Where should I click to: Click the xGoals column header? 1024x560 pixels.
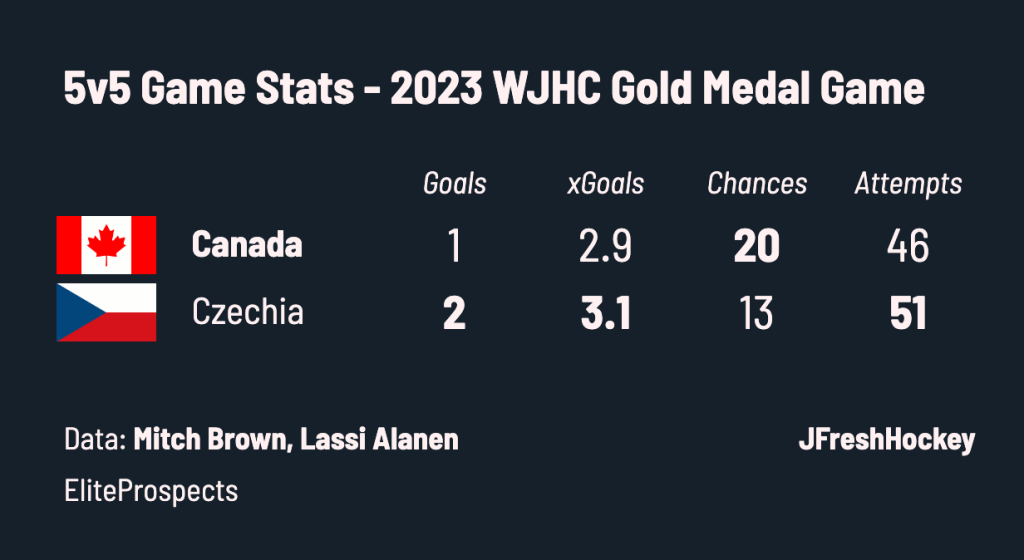coord(605,184)
